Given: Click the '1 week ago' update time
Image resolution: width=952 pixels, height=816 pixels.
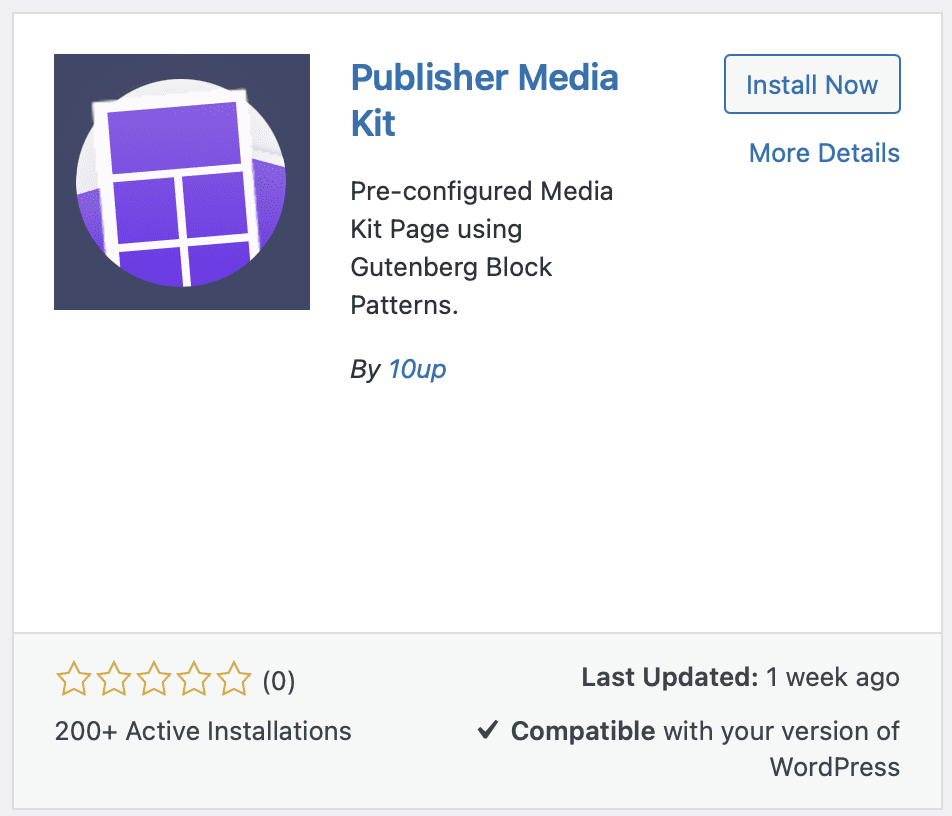Looking at the screenshot, I should (x=833, y=677).
